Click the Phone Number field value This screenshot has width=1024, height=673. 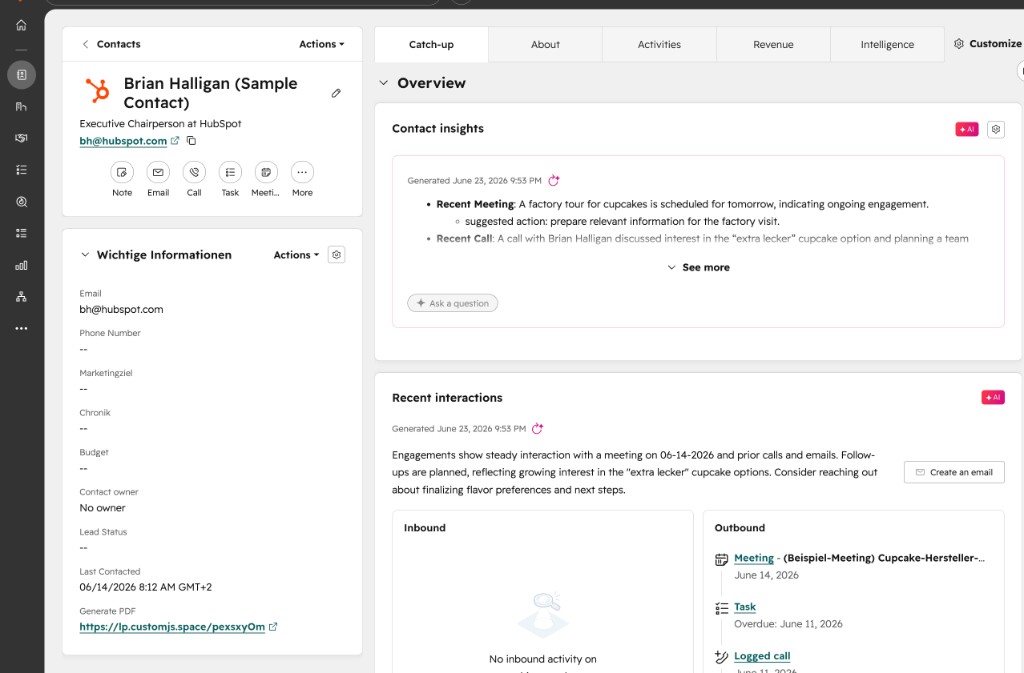click(x=83, y=349)
